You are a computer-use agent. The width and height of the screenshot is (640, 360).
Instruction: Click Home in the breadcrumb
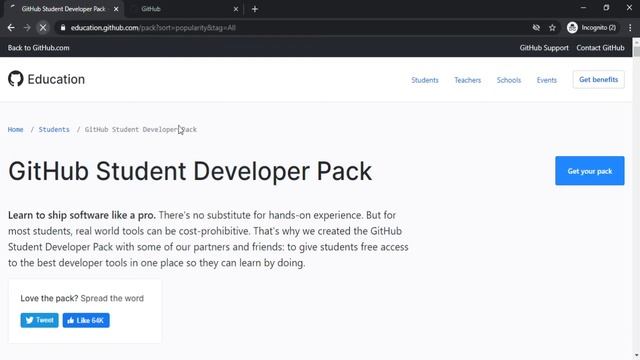[x=16, y=129]
